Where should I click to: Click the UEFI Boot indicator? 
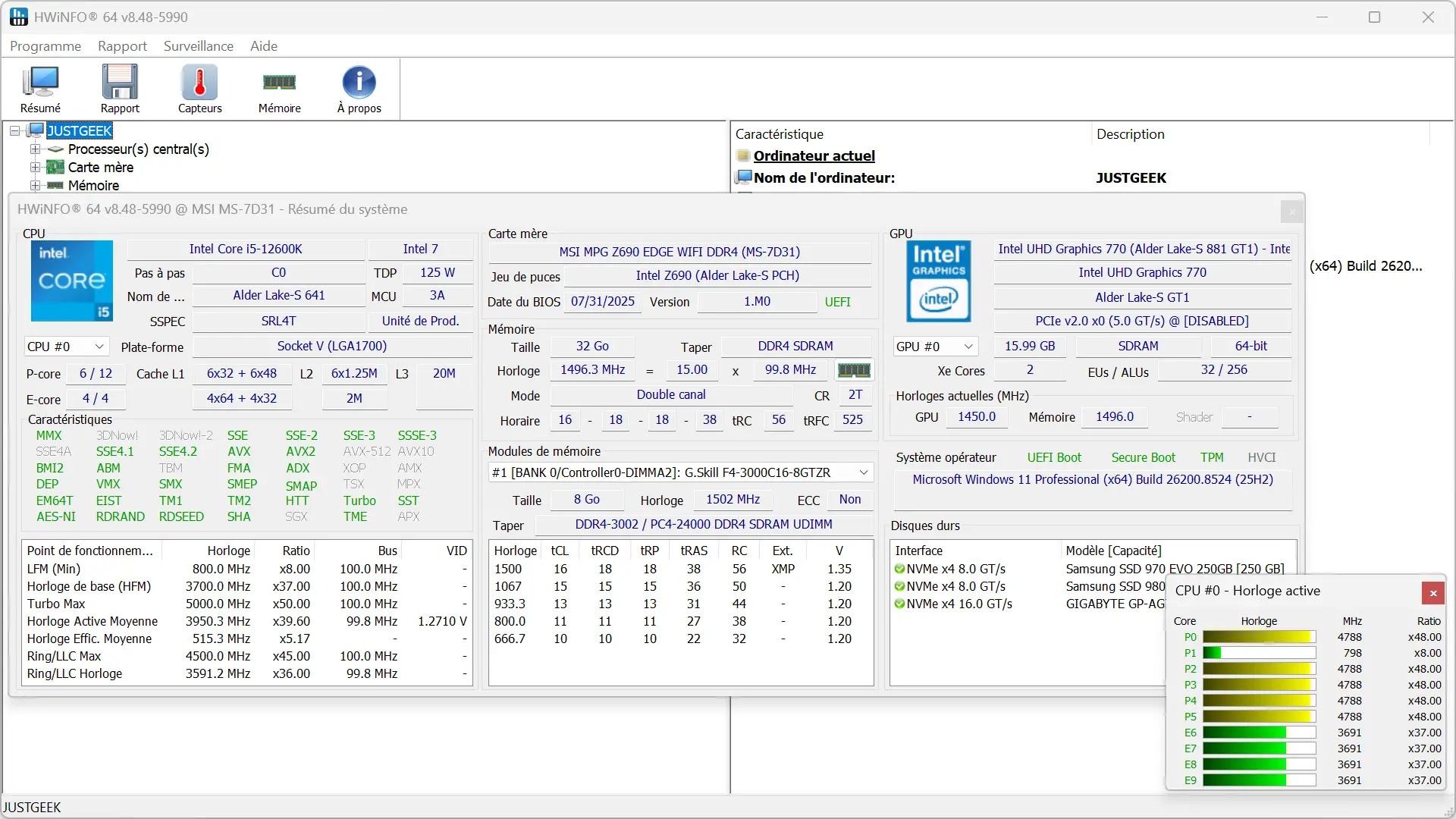coord(1054,457)
